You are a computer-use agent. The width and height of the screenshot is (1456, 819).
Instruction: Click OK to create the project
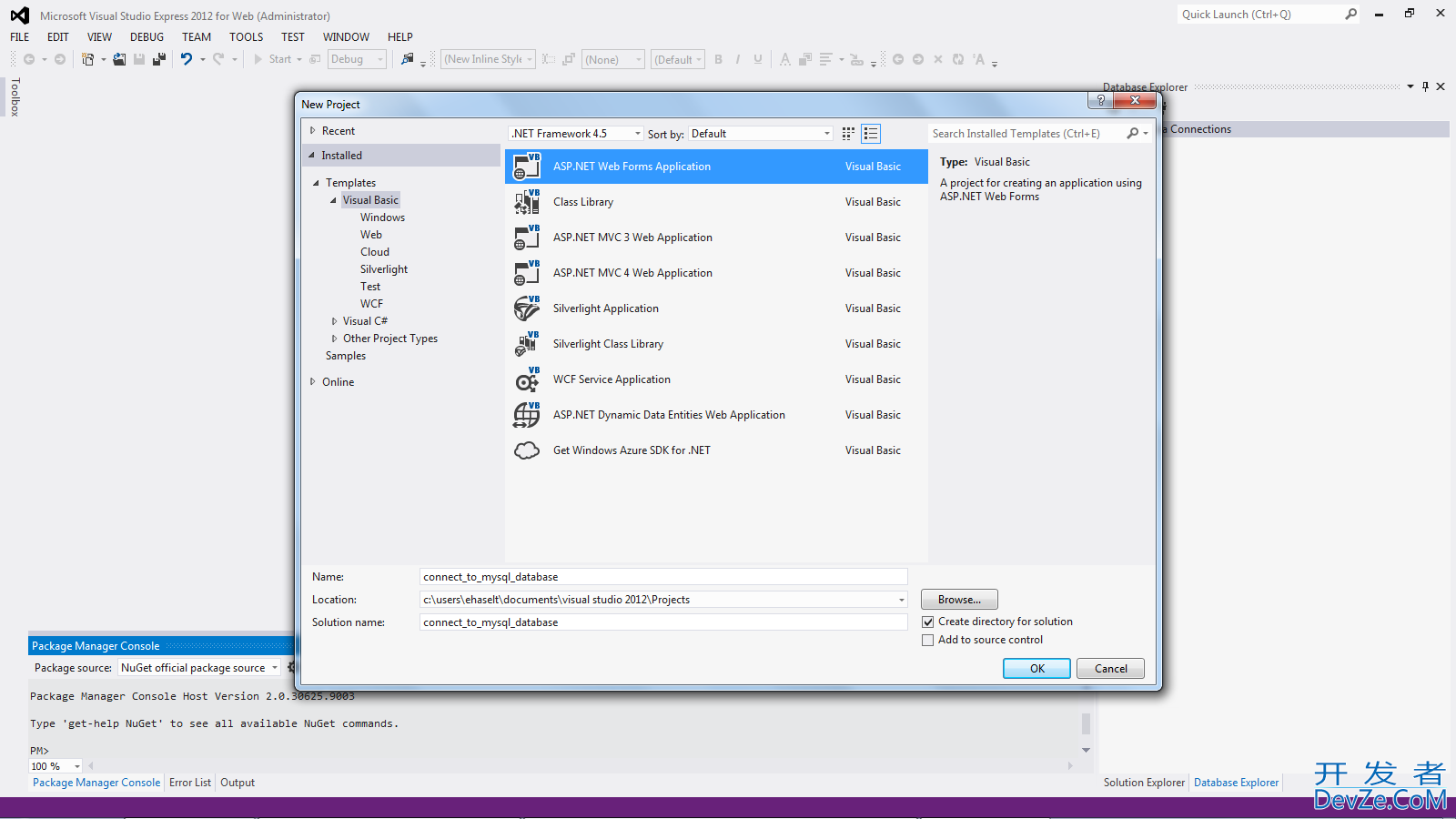point(1036,669)
